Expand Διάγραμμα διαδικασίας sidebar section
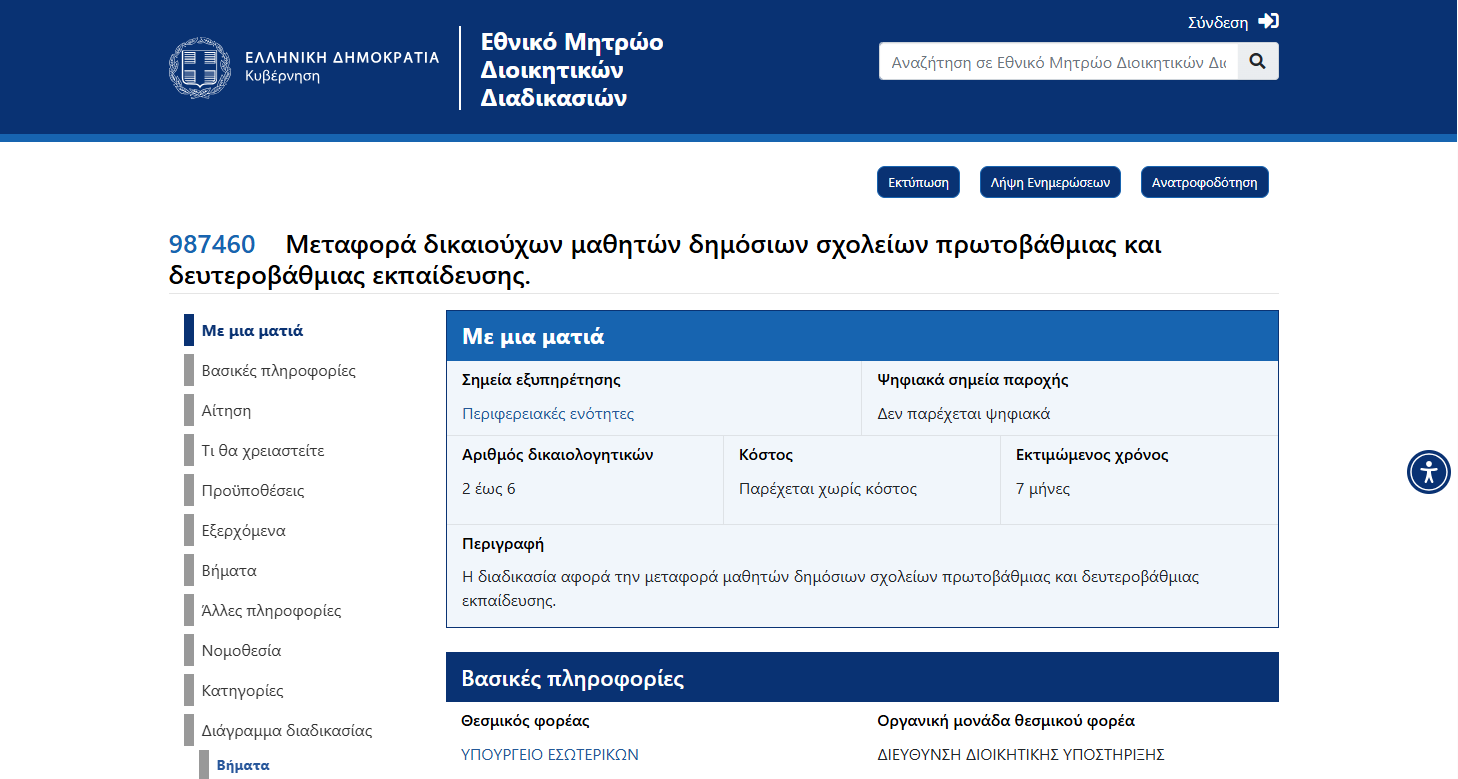This screenshot has height=779, width=1458. (286, 731)
